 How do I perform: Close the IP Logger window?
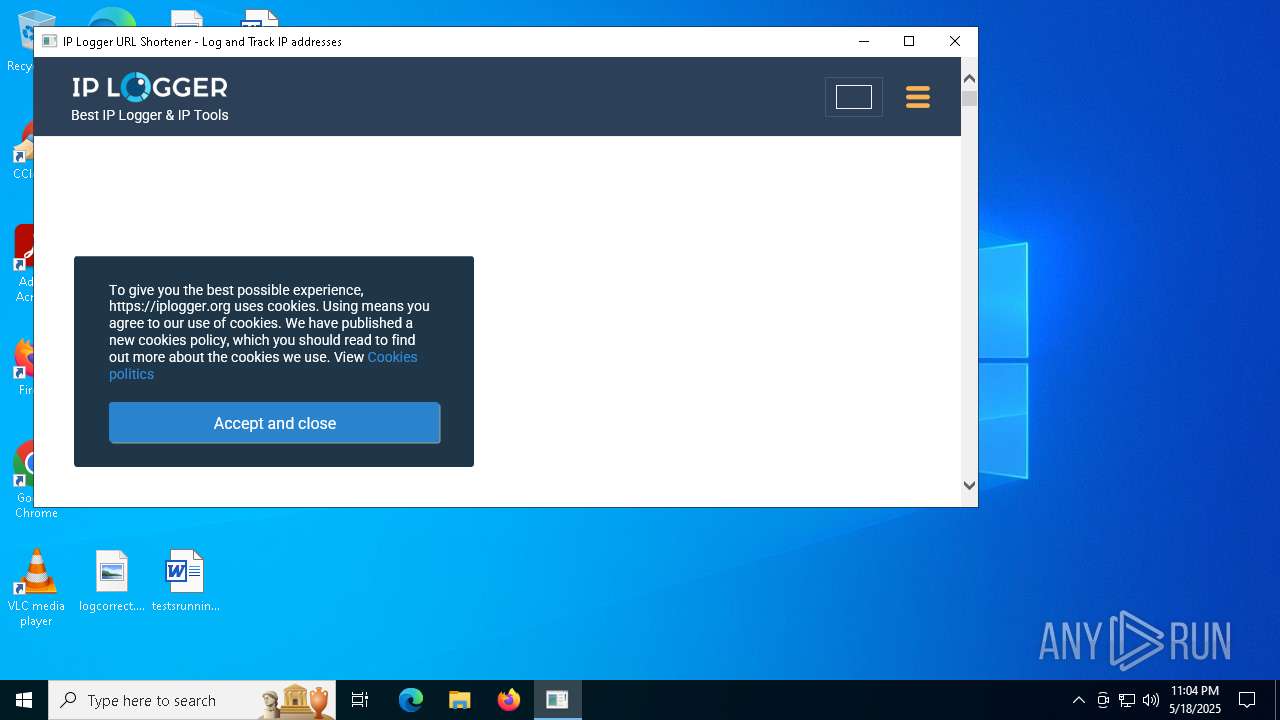(955, 41)
